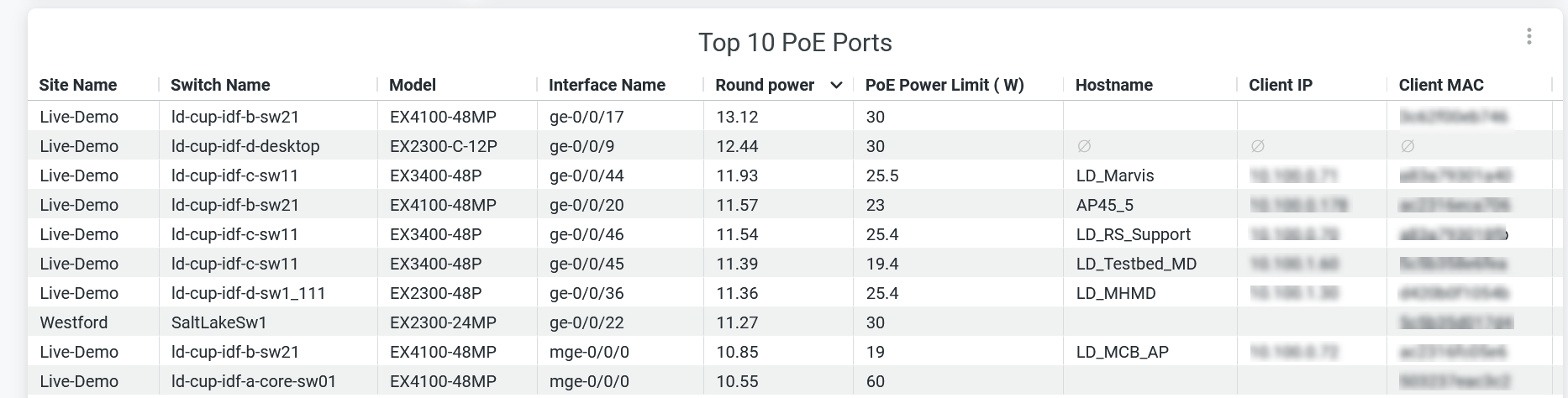Click the Hostname column header
This screenshot has height=398, width=1568.
pyautogui.click(x=1113, y=85)
